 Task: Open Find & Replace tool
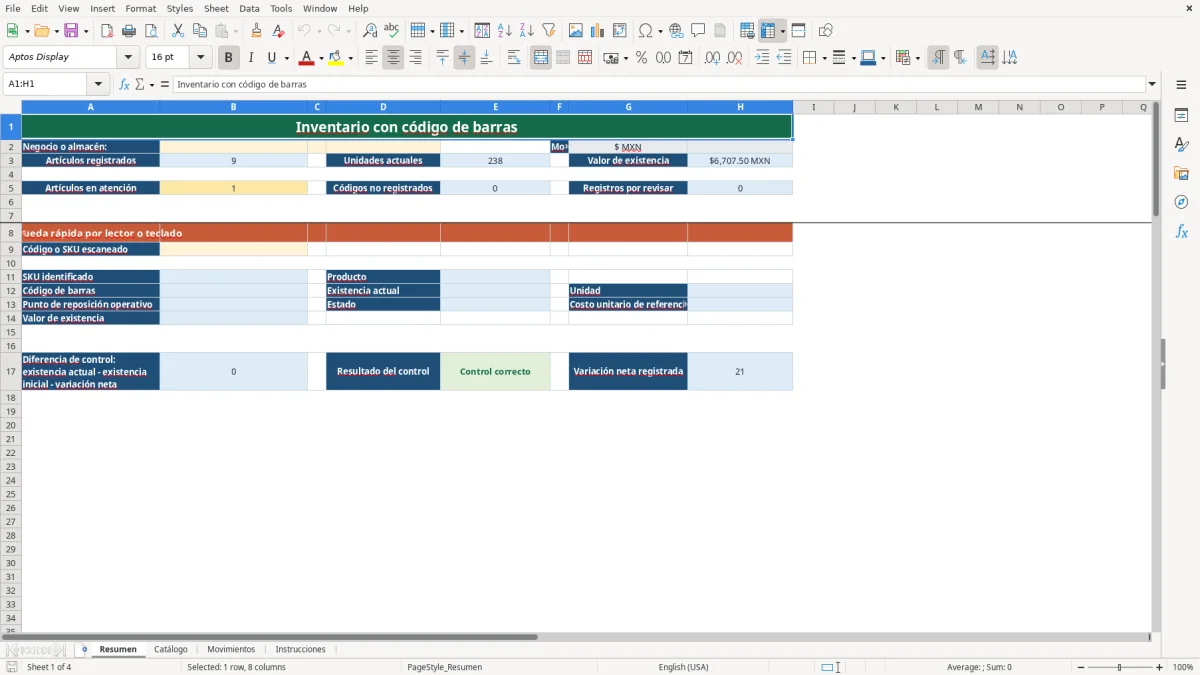click(x=370, y=31)
